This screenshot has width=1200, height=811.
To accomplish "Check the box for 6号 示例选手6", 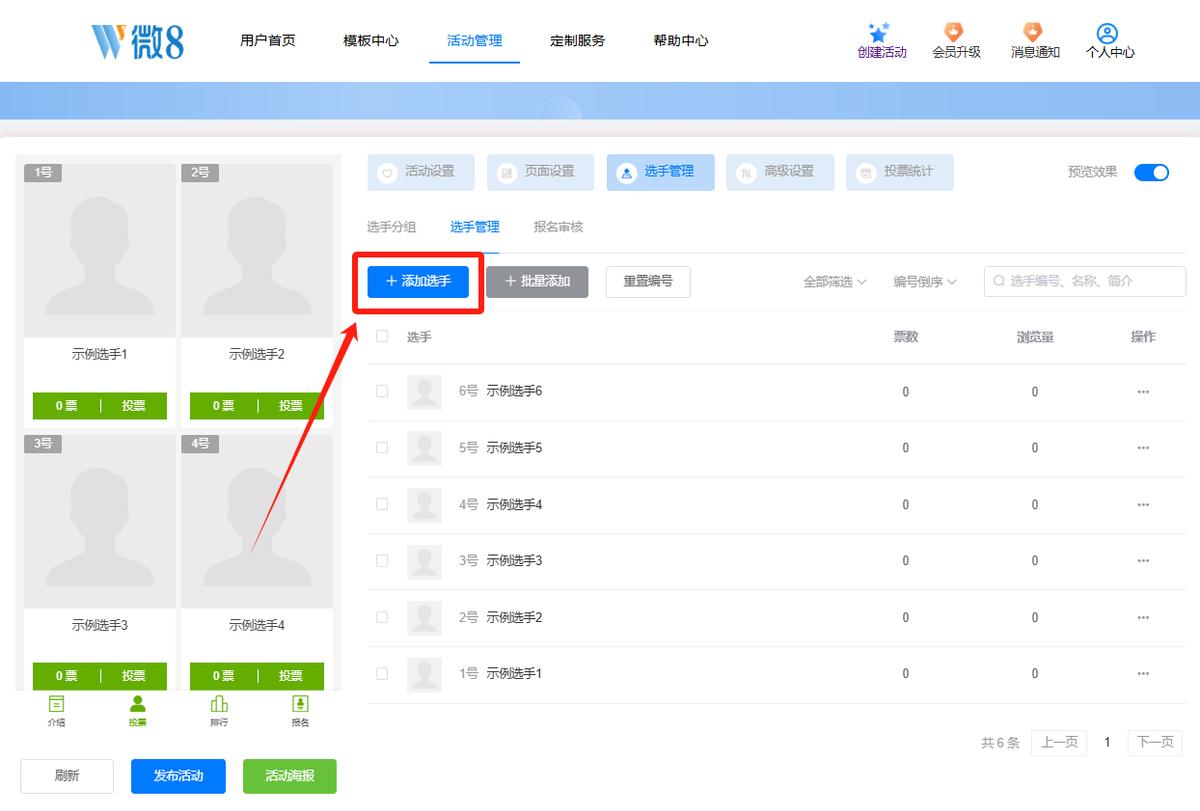I will pyautogui.click(x=382, y=391).
